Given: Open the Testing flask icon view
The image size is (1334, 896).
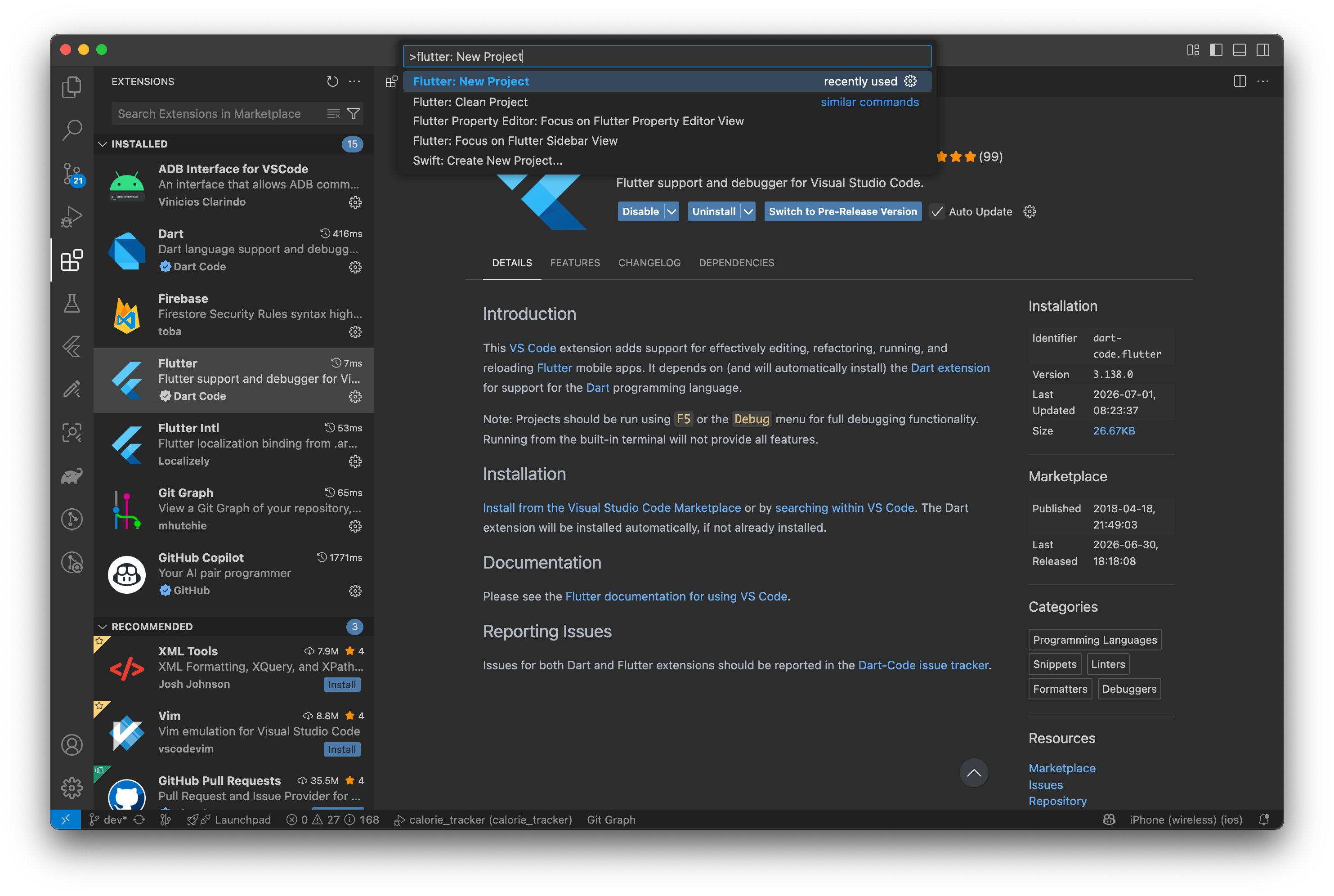Looking at the screenshot, I should pyautogui.click(x=72, y=304).
